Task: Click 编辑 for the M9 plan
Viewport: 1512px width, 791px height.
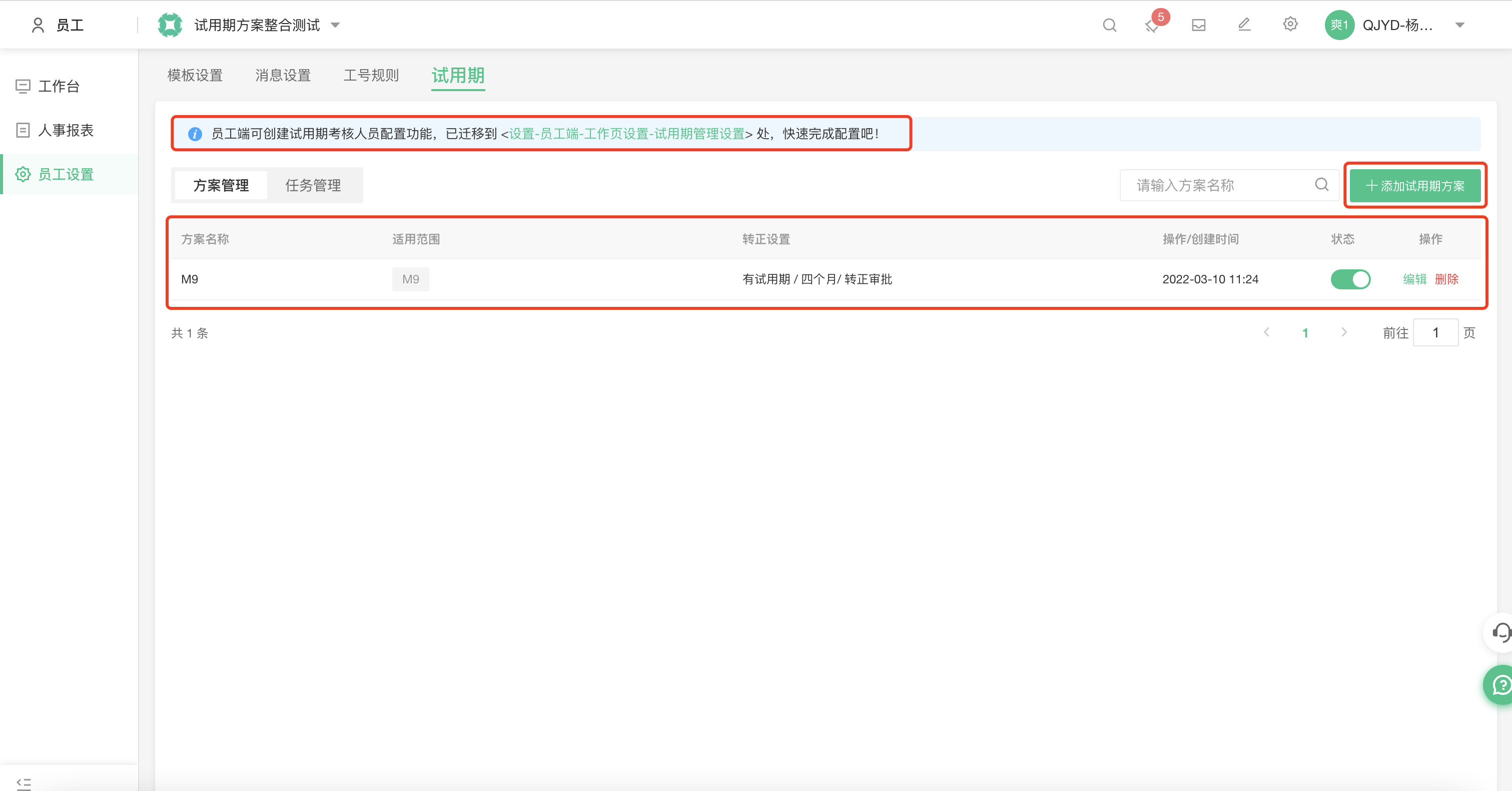Action: [1414, 279]
